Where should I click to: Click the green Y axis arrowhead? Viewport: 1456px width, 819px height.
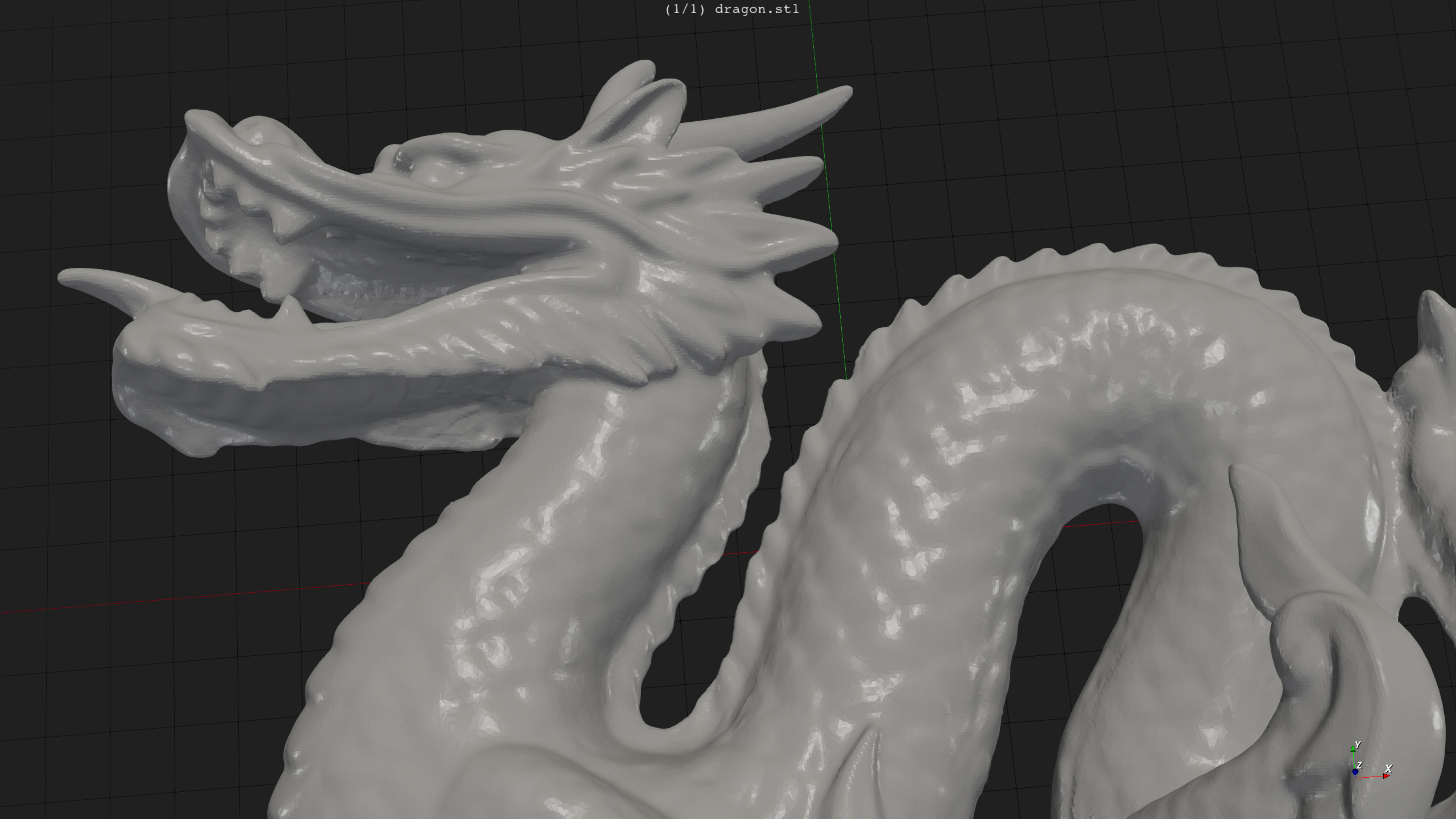point(1352,749)
